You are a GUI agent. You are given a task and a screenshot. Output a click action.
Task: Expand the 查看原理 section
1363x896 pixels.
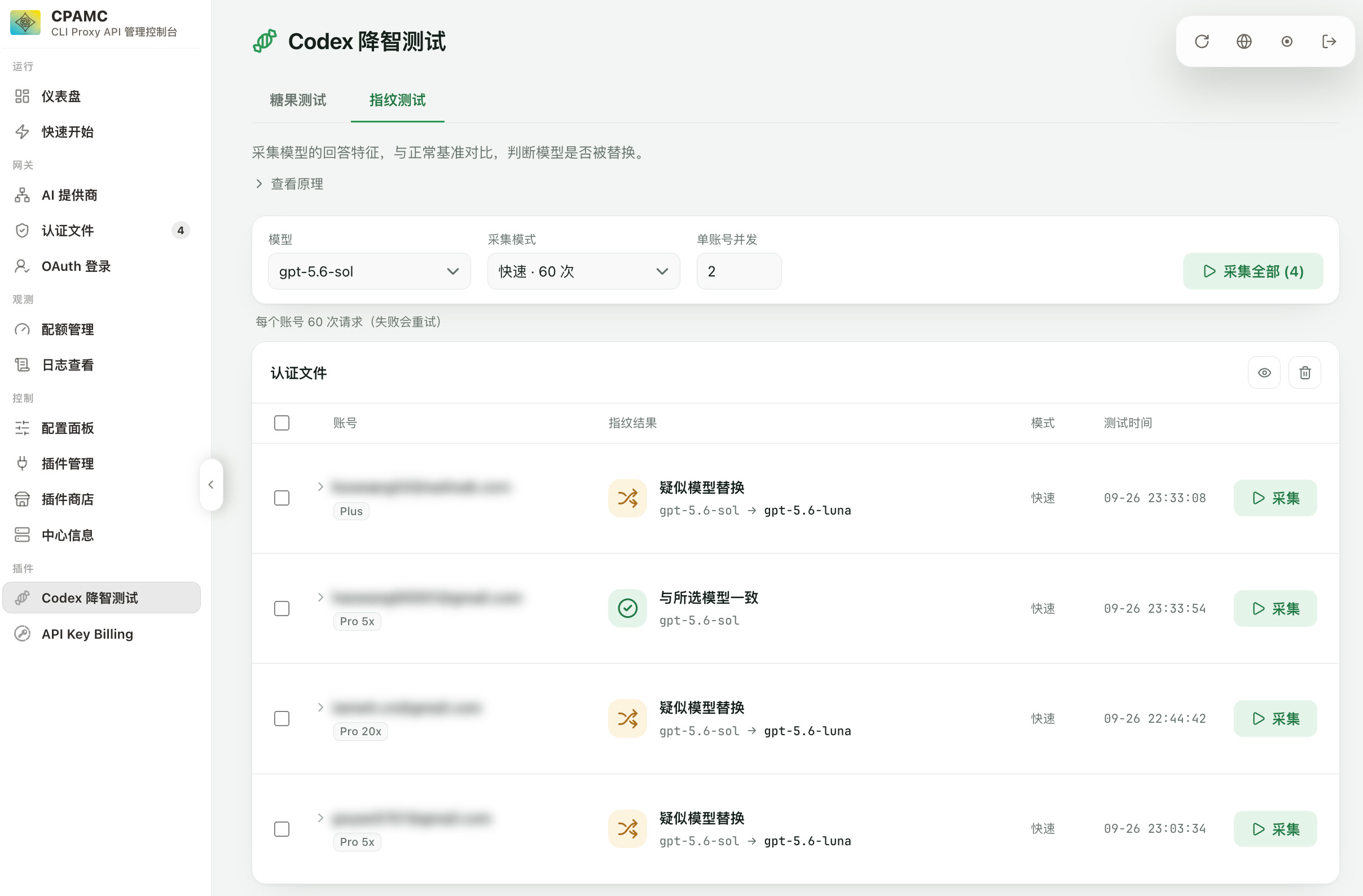[x=290, y=184]
